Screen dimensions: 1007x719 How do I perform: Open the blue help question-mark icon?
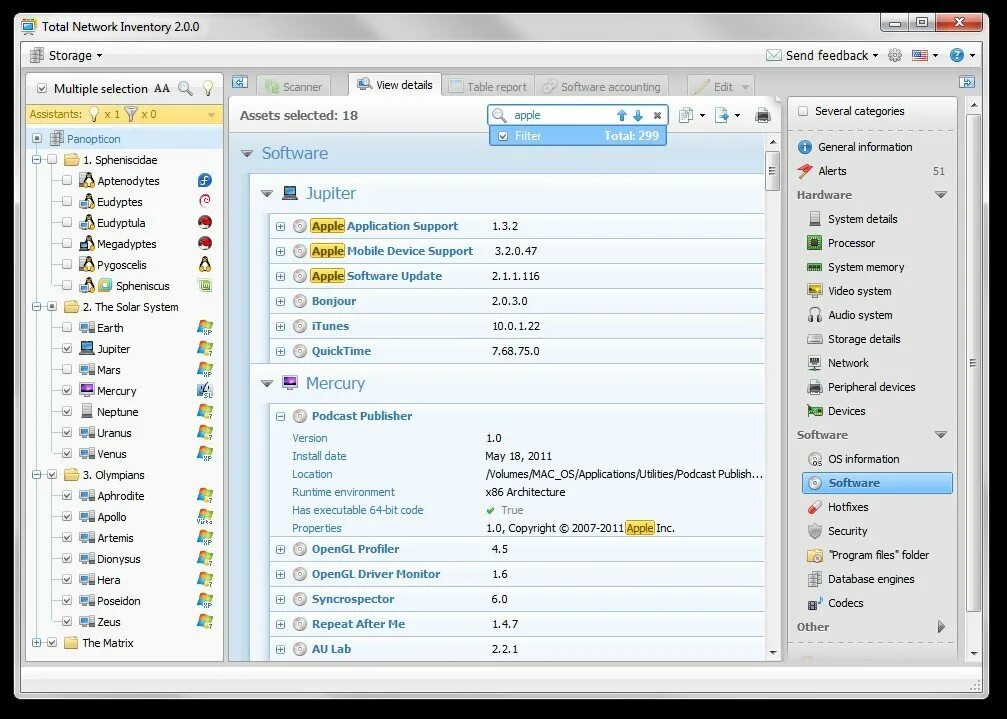[x=957, y=55]
